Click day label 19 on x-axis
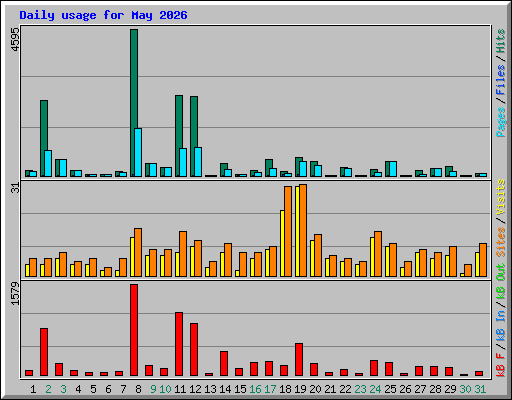Viewport: 512px width, 400px height. coord(300,389)
